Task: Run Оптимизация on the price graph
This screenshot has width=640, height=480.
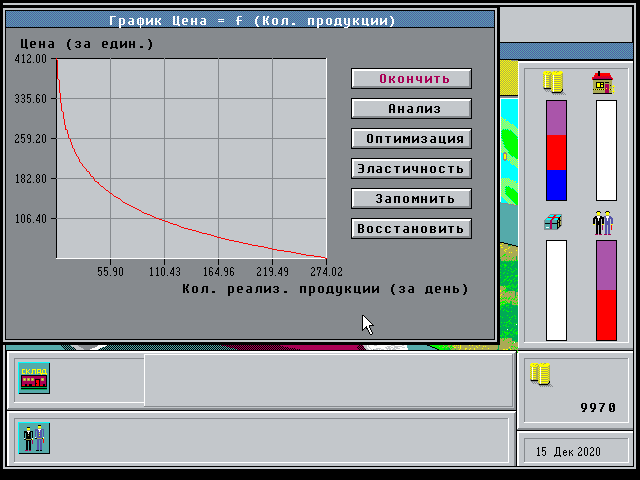Action: (411, 138)
